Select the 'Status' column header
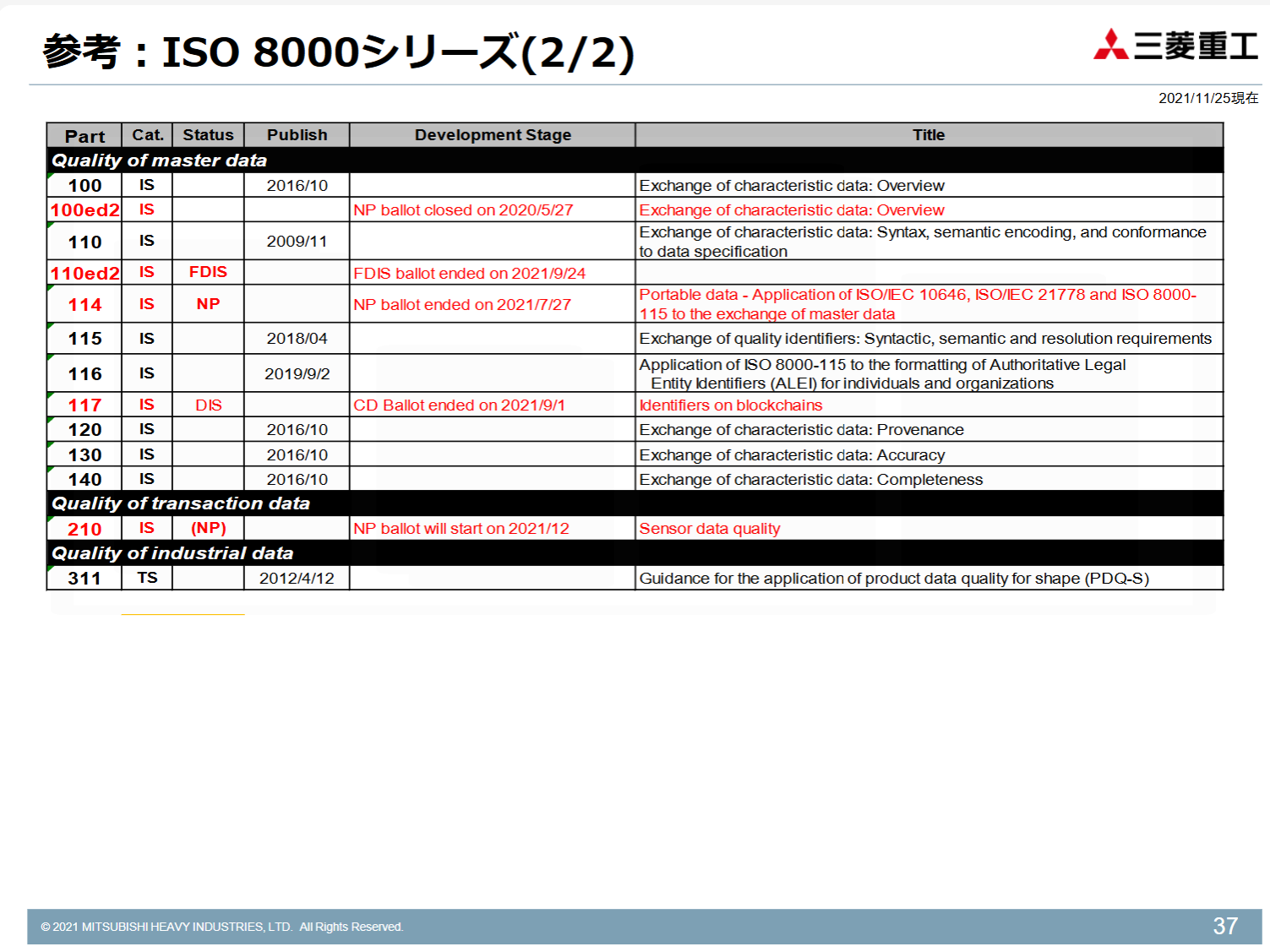 point(208,135)
